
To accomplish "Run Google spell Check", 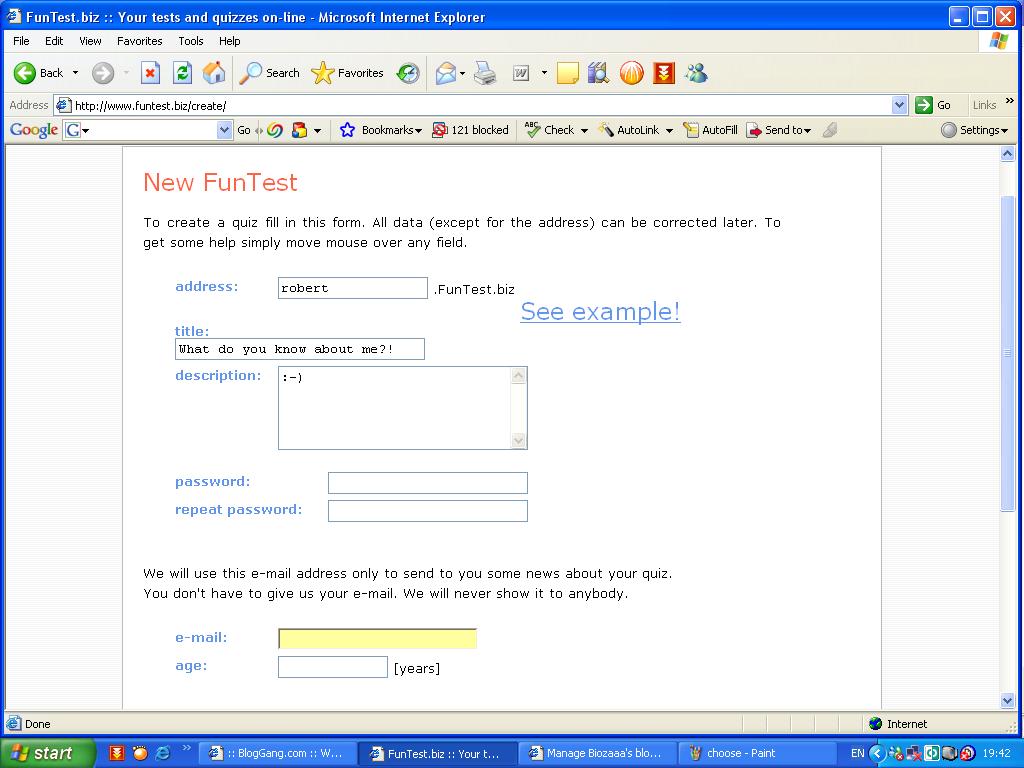I will tap(550, 130).
